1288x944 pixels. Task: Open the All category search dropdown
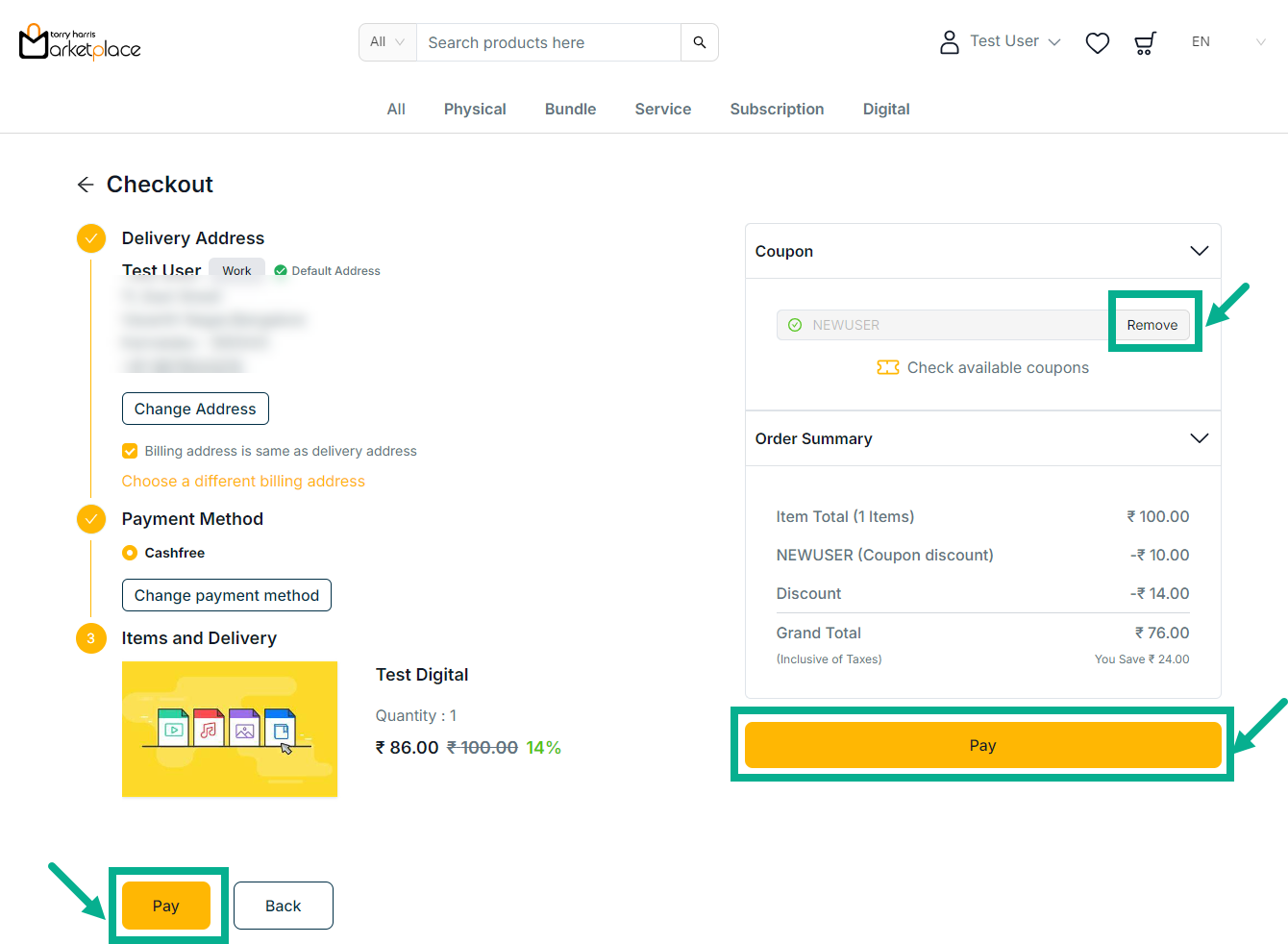click(387, 42)
